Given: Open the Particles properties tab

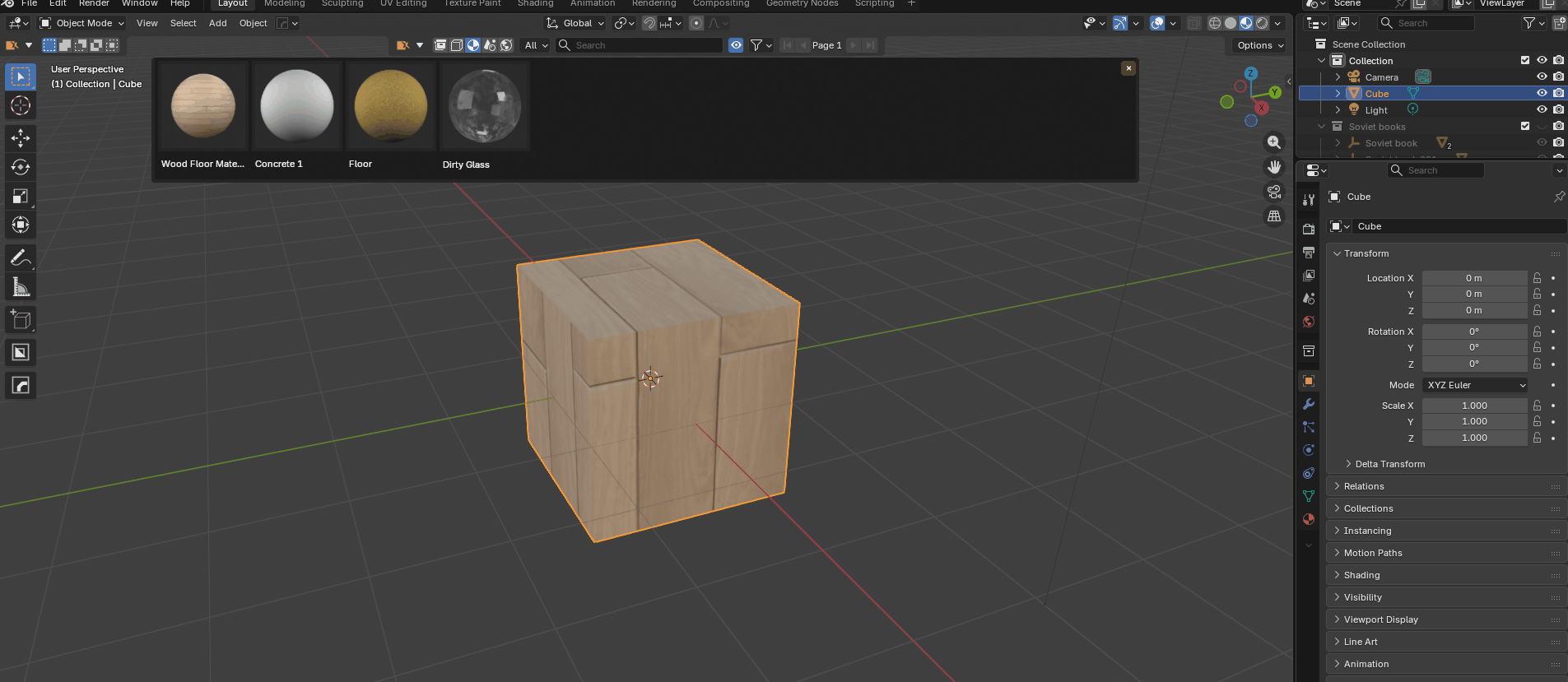Looking at the screenshot, I should click(x=1309, y=427).
